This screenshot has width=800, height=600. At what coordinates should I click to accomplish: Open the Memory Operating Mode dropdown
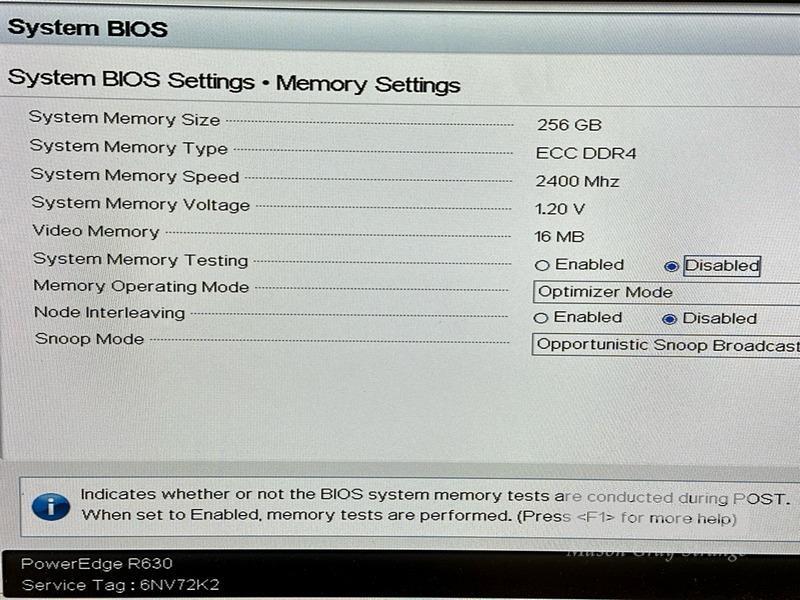pyautogui.click(x=665, y=292)
